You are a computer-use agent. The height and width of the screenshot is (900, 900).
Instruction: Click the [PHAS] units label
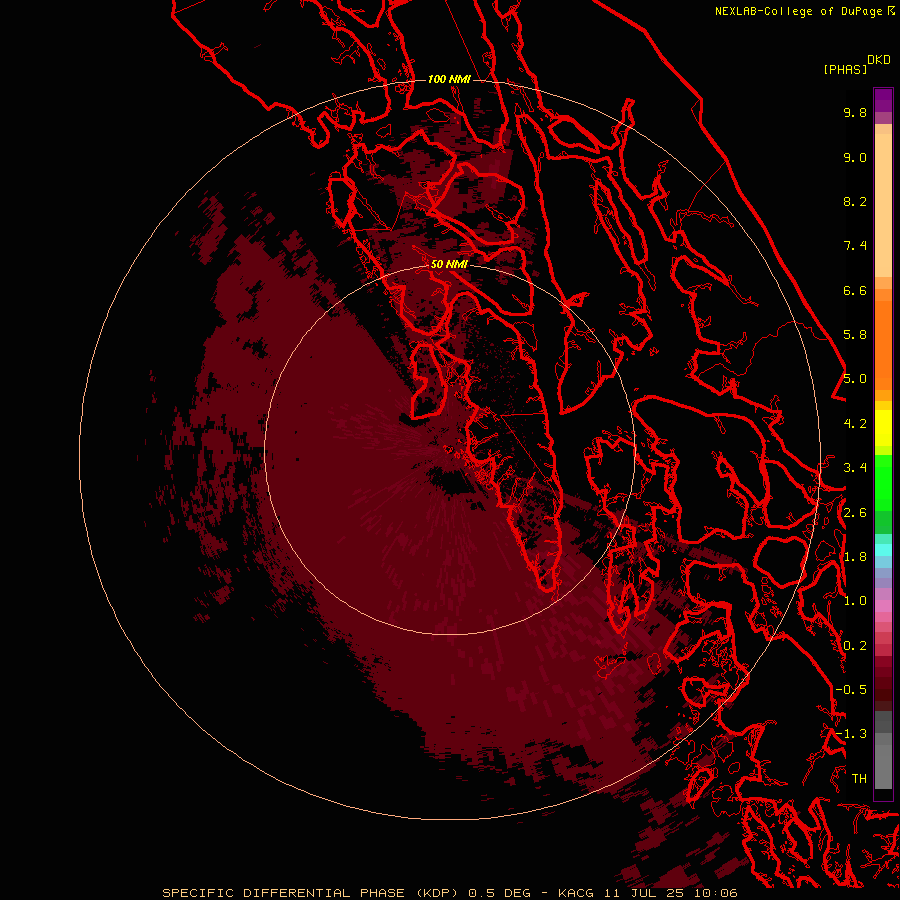[x=845, y=70]
